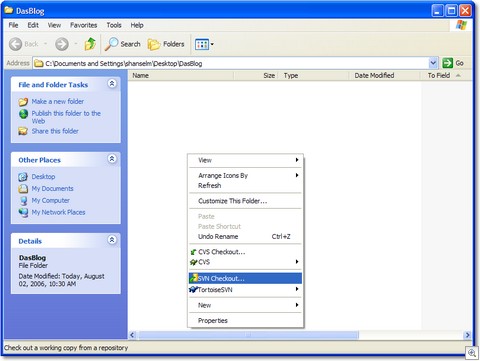Click the folder icon in the address bar
This screenshot has width=480, height=361.
(39, 63)
